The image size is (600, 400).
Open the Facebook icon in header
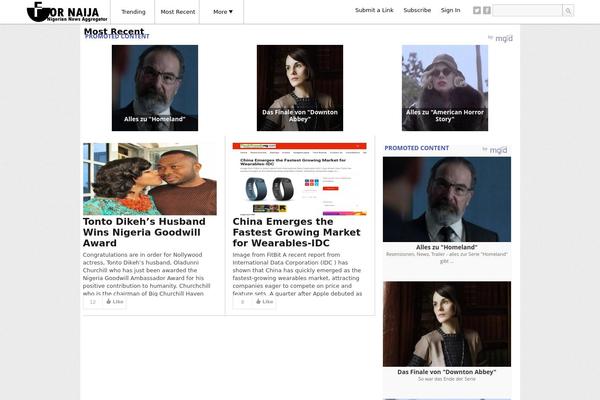[x=487, y=10]
